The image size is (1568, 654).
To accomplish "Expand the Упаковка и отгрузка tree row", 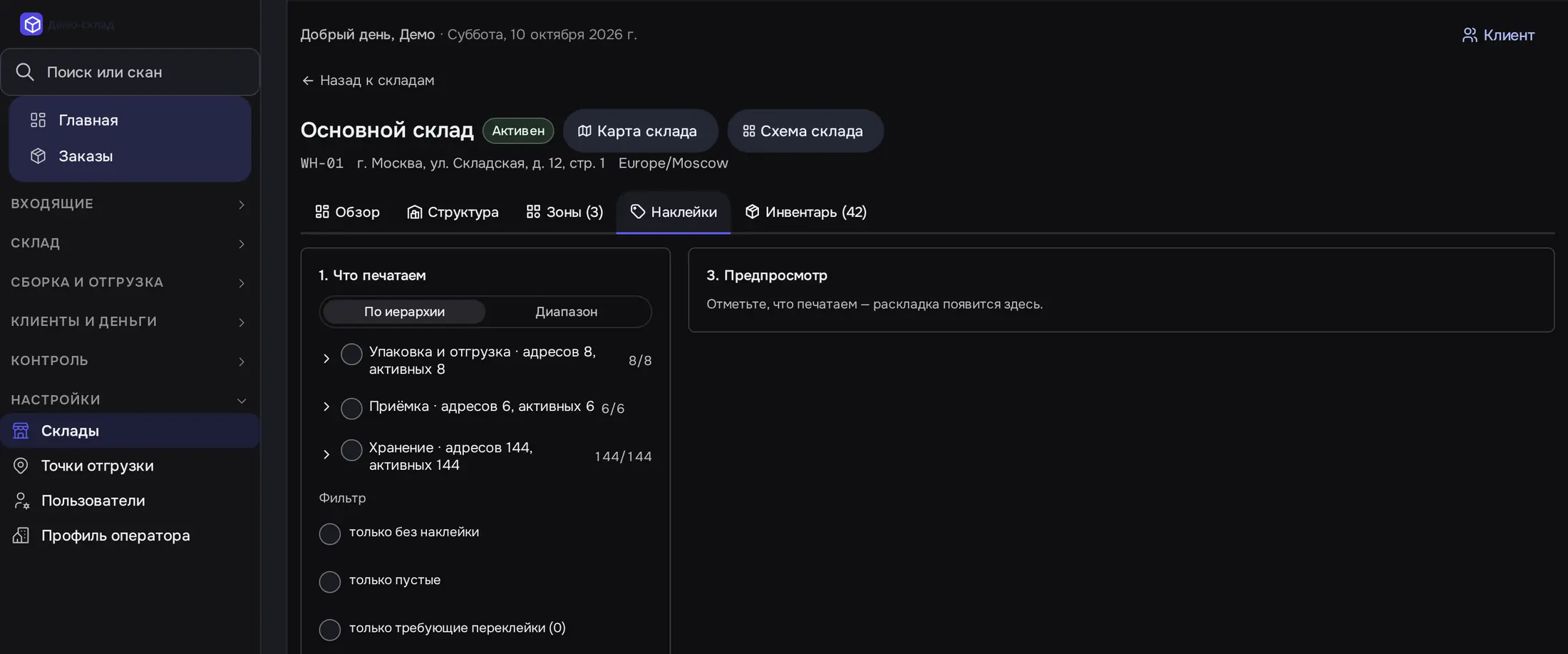I will [x=326, y=359].
